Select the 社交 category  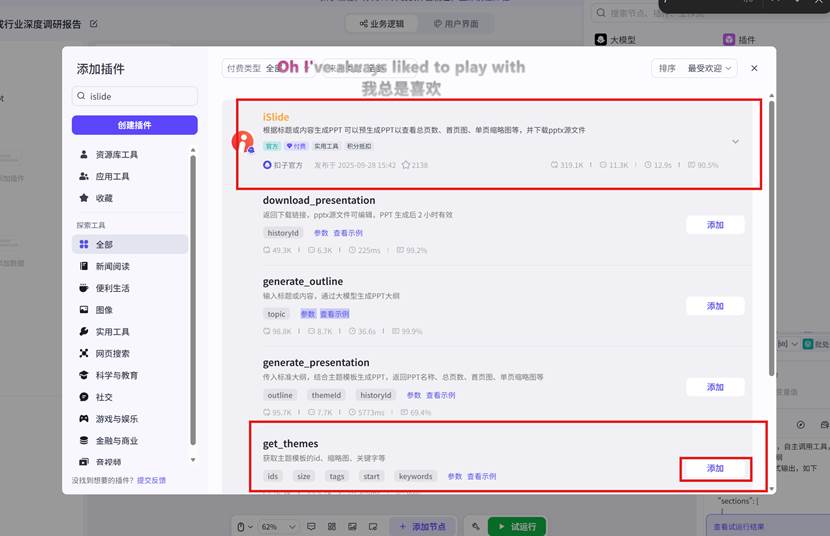tap(130, 397)
